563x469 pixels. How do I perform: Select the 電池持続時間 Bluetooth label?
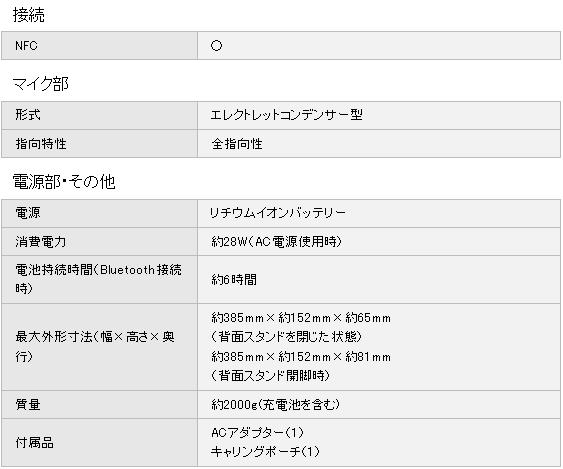tap(98, 279)
